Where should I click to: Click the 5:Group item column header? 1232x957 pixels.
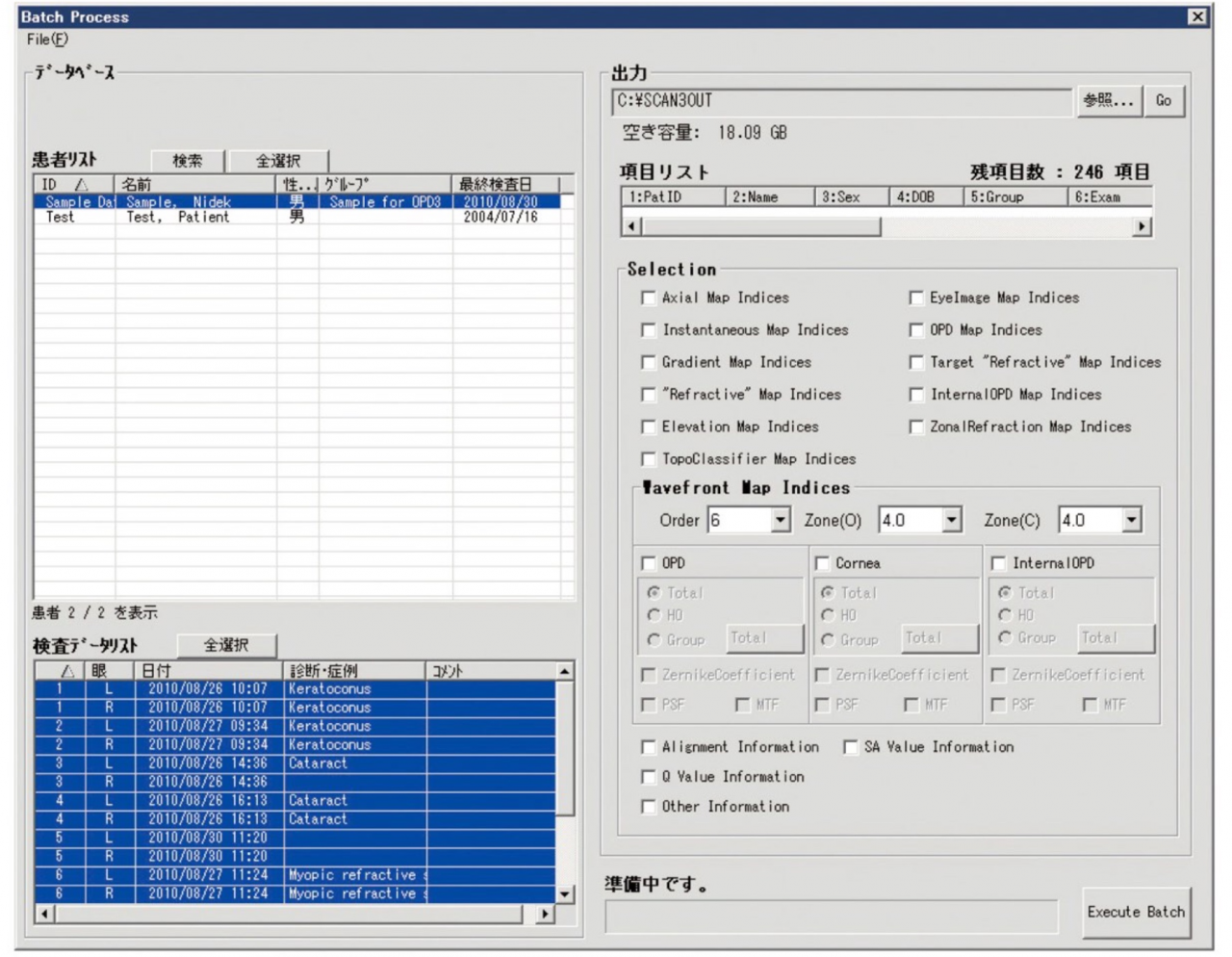(x=1015, y=197)
